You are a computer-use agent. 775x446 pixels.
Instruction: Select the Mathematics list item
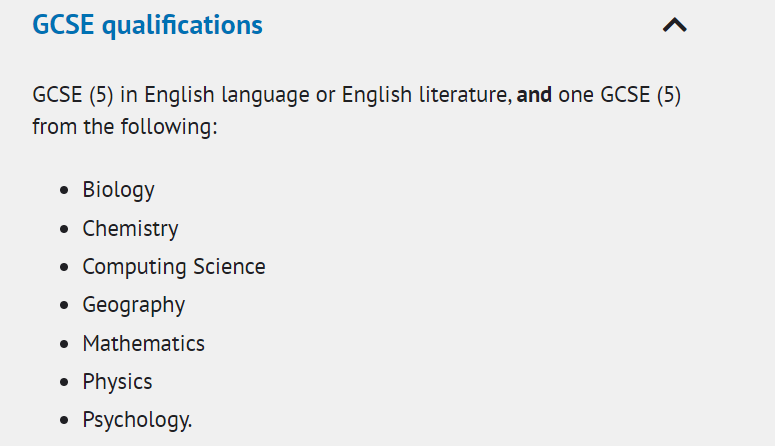point(144,343)
